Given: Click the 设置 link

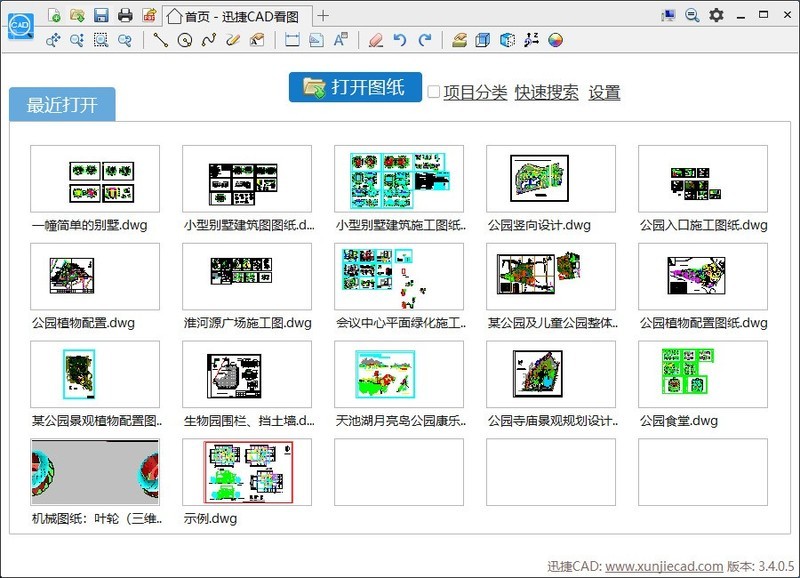Looking at the screenshot, I should tap(604, 93).
